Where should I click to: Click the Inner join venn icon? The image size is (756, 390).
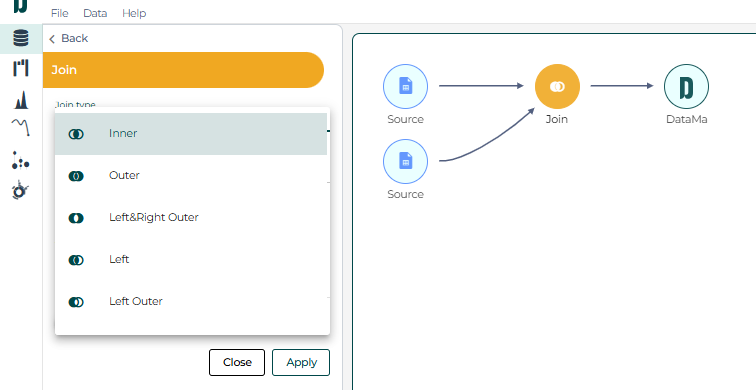[76, 134]
